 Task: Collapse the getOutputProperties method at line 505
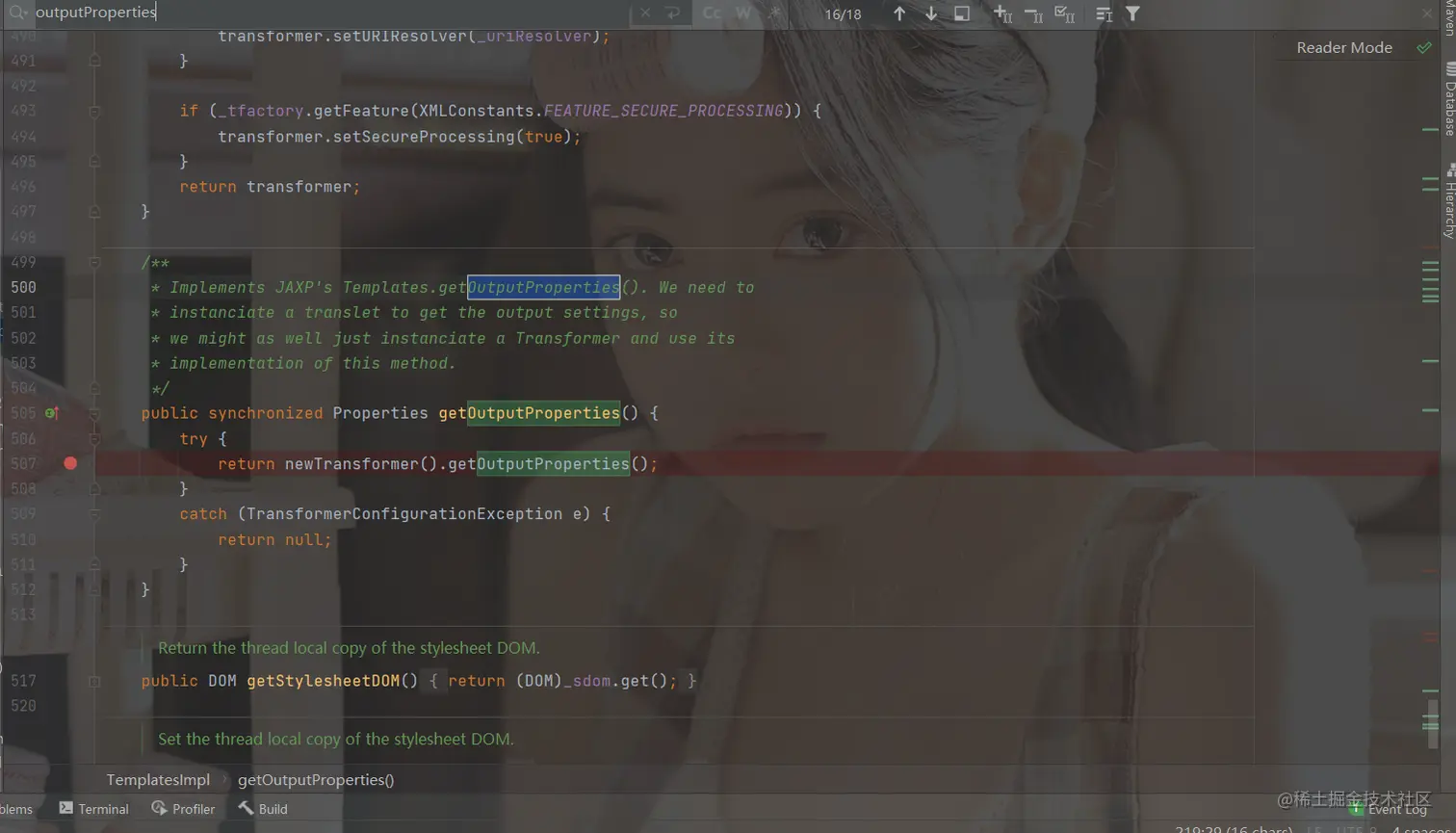tap(94, 413)
